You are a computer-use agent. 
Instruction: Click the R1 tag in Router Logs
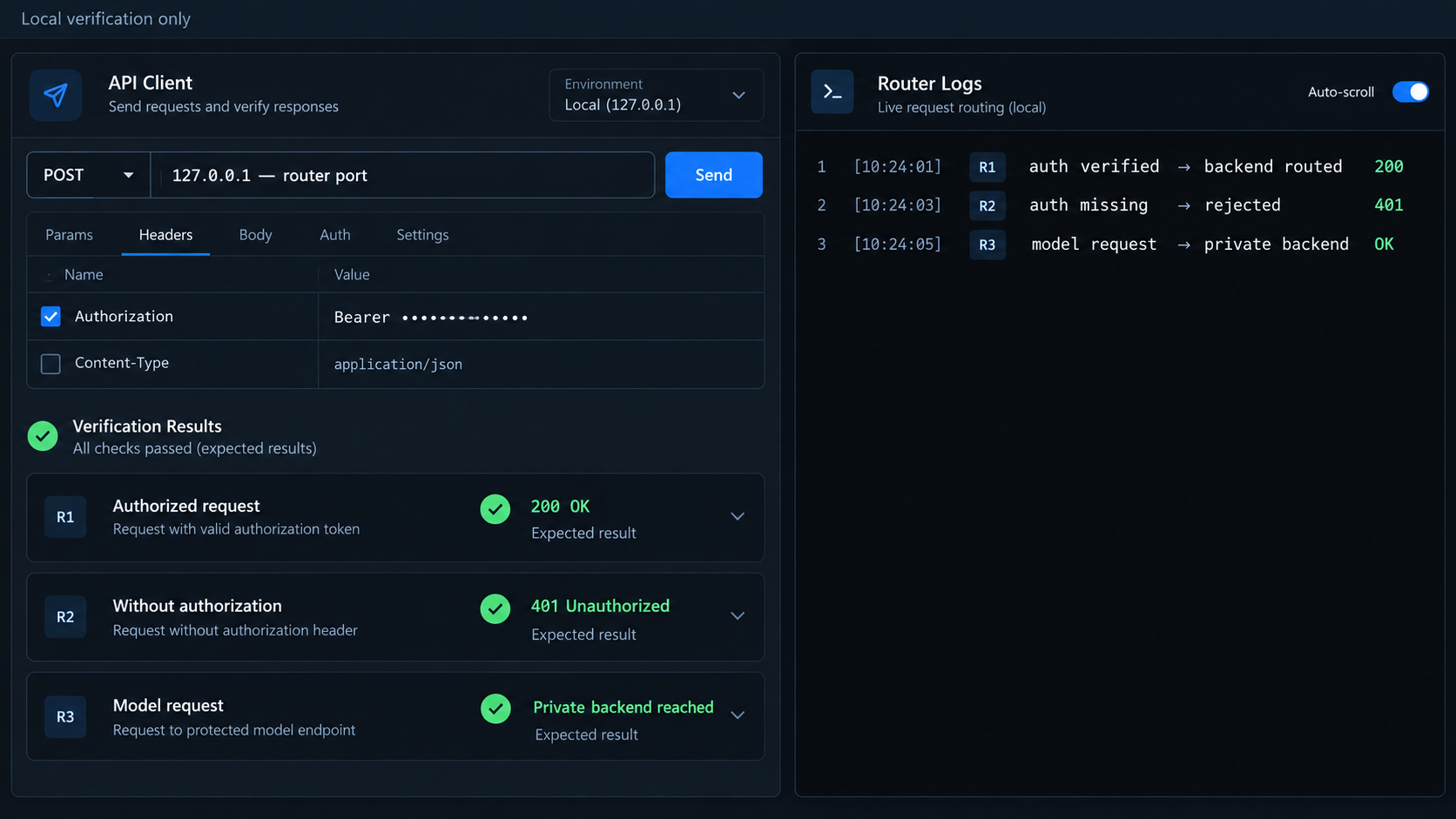click(x=987, y=167)
